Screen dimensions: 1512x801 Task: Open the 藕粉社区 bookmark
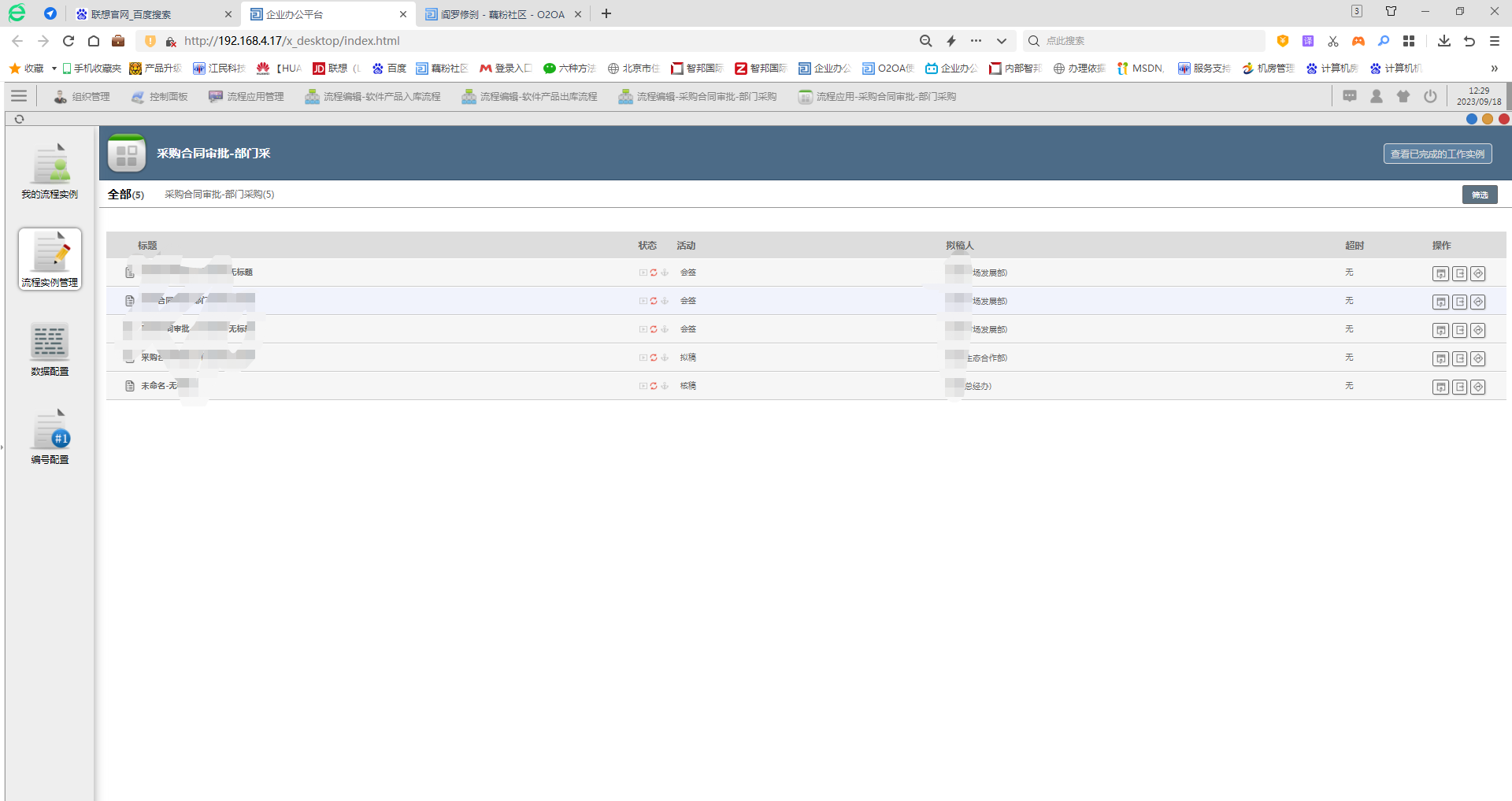[x=442, y=69]
